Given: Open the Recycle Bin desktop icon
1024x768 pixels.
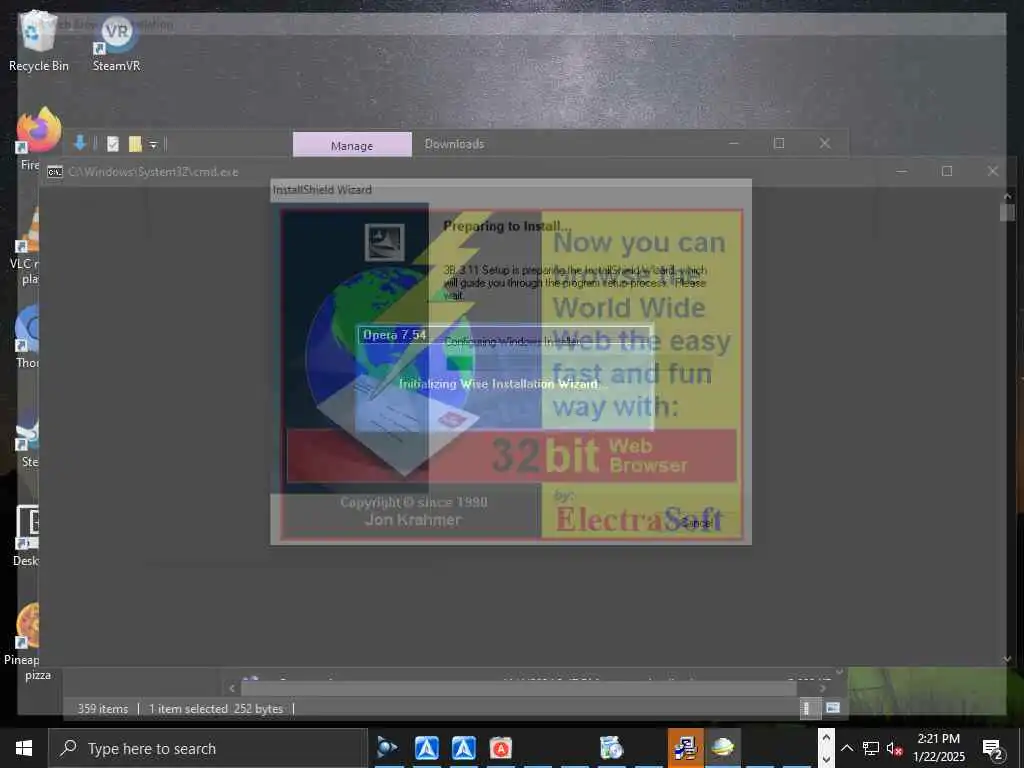Looking at the screenshot, I should 38,40.
